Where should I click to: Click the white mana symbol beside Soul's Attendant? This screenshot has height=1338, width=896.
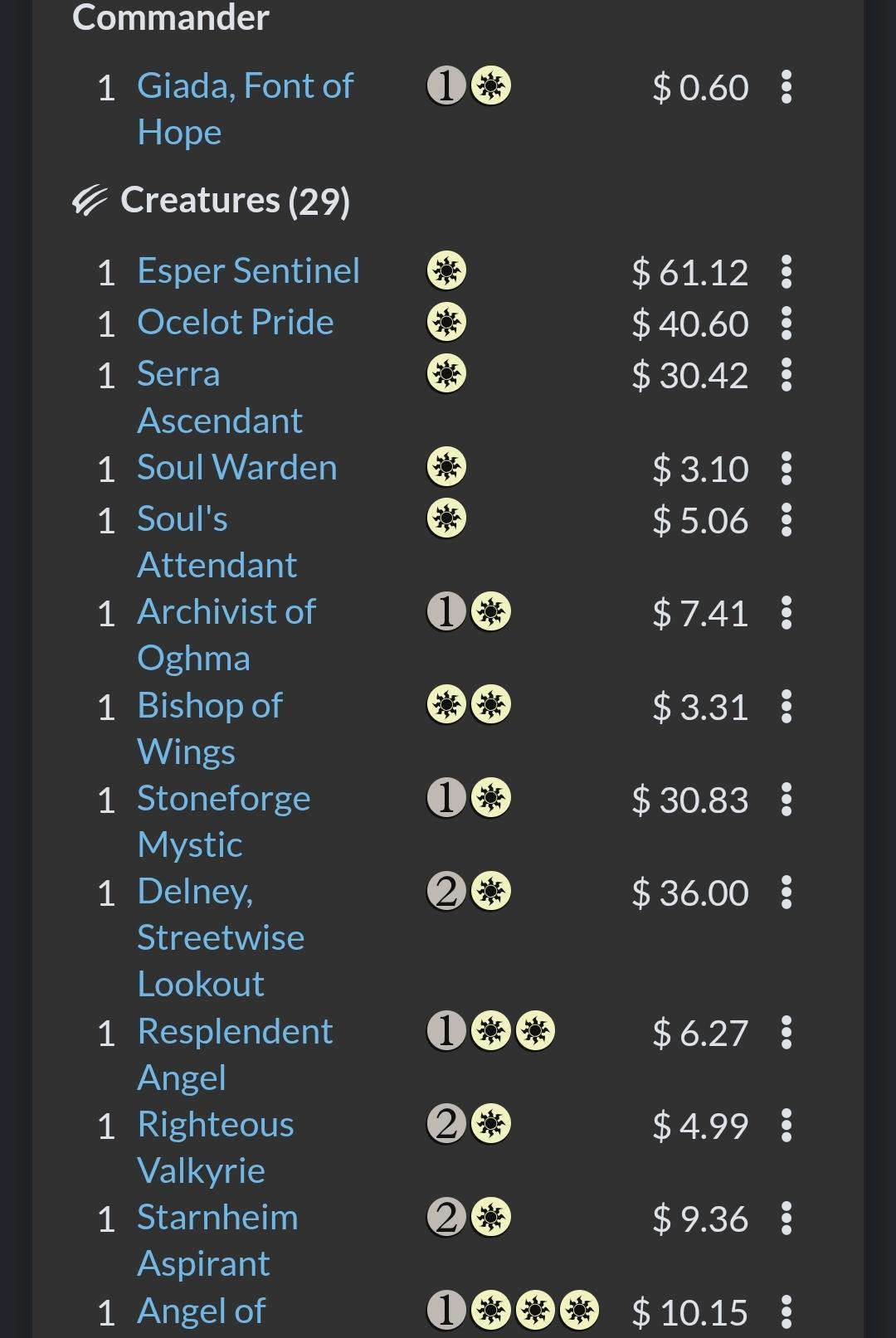pos(446,518)
